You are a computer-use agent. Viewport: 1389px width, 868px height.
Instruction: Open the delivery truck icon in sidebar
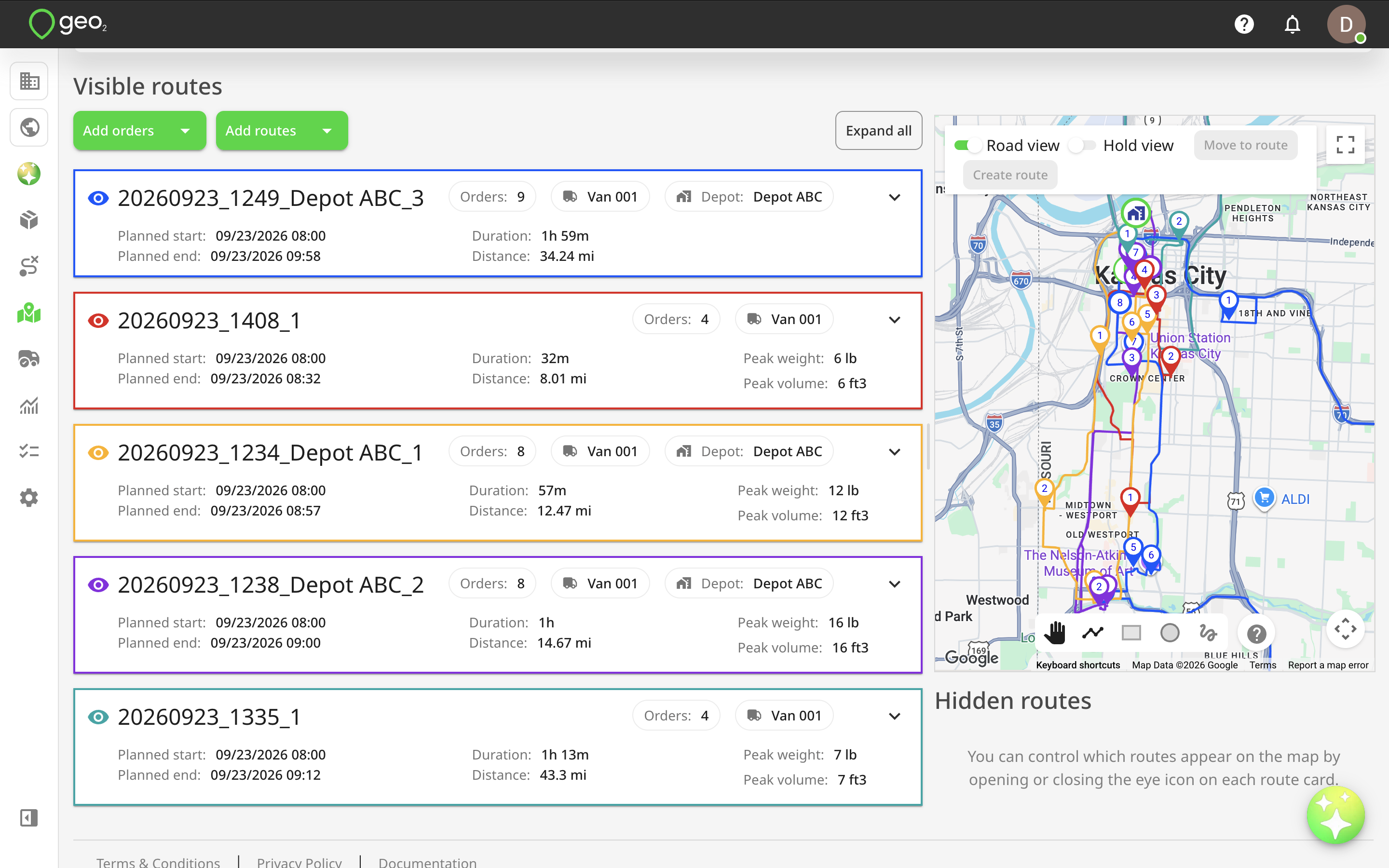point(29,359)
